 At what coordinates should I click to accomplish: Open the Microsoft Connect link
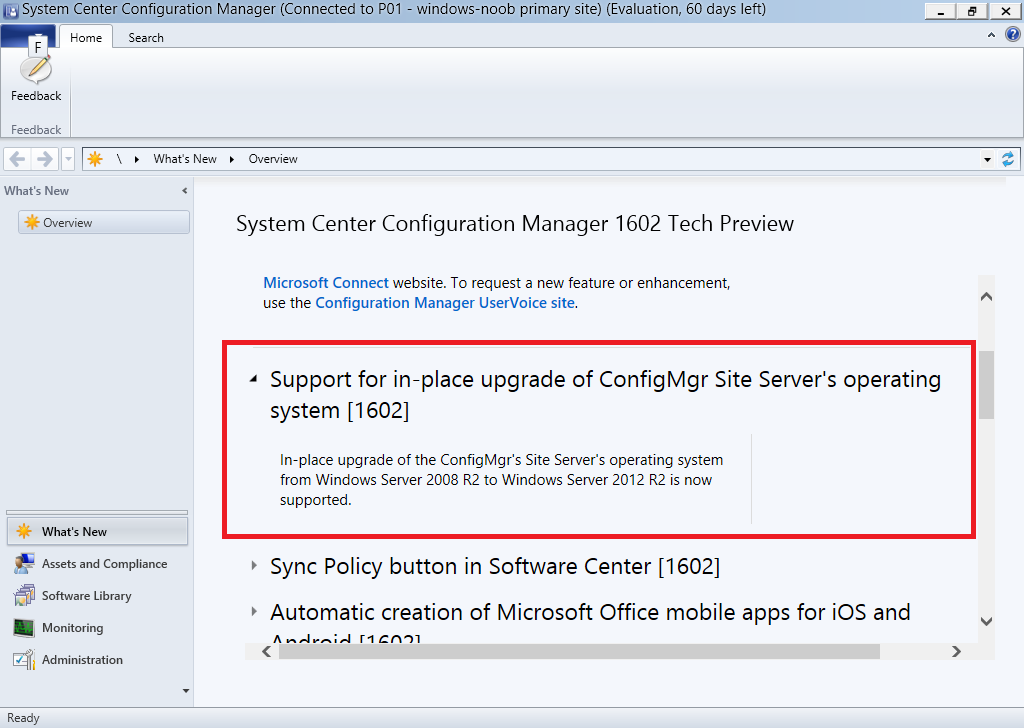(x=326, y=283)
